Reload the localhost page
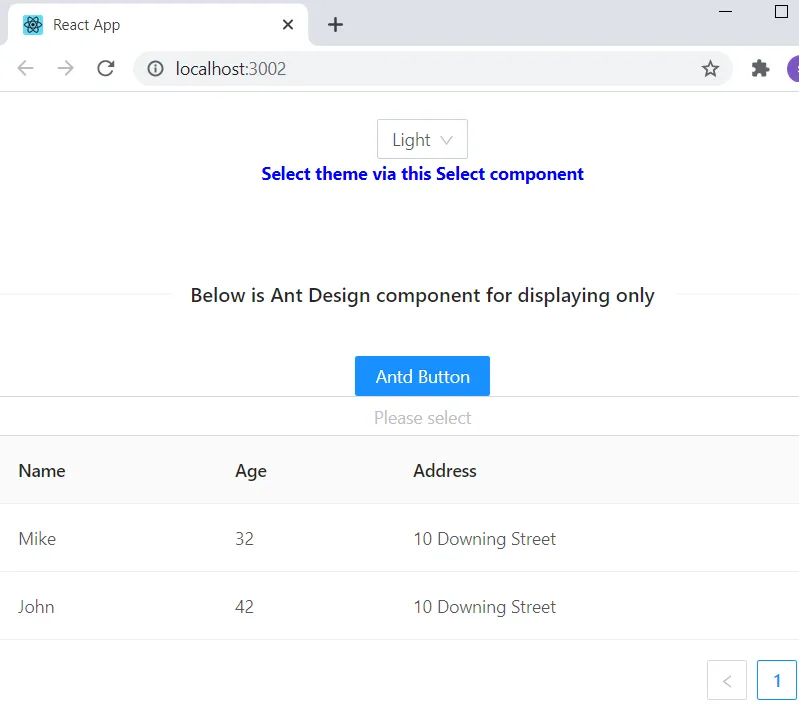This screenshot has height=704, width=799. click(x=105, y=68)
